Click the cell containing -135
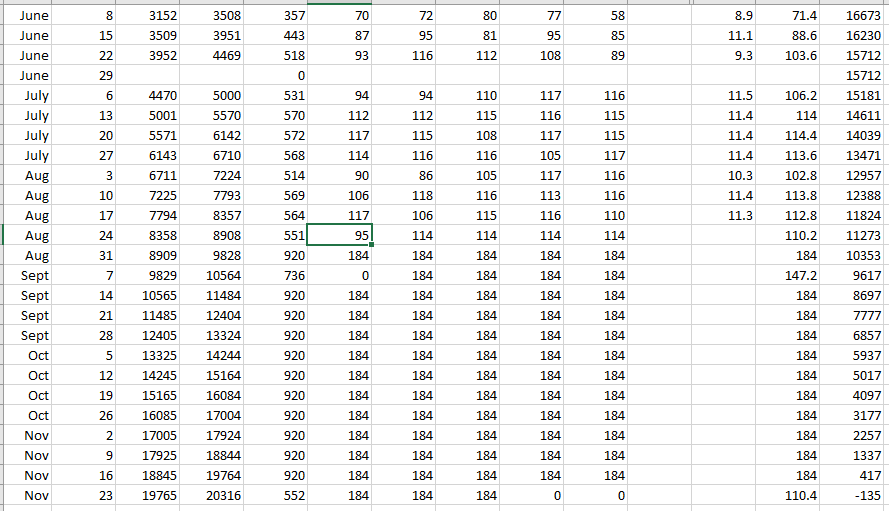Screen dimensions: 889x511 [x=853, y=495]
